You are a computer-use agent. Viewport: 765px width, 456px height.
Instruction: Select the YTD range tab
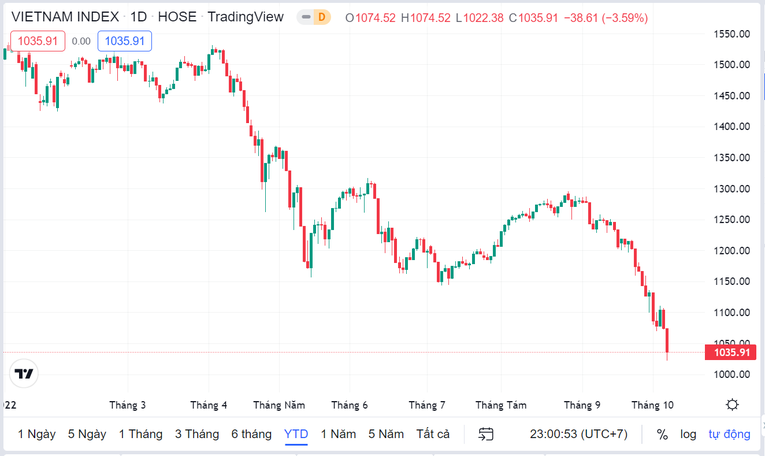(x=296, y=434)
